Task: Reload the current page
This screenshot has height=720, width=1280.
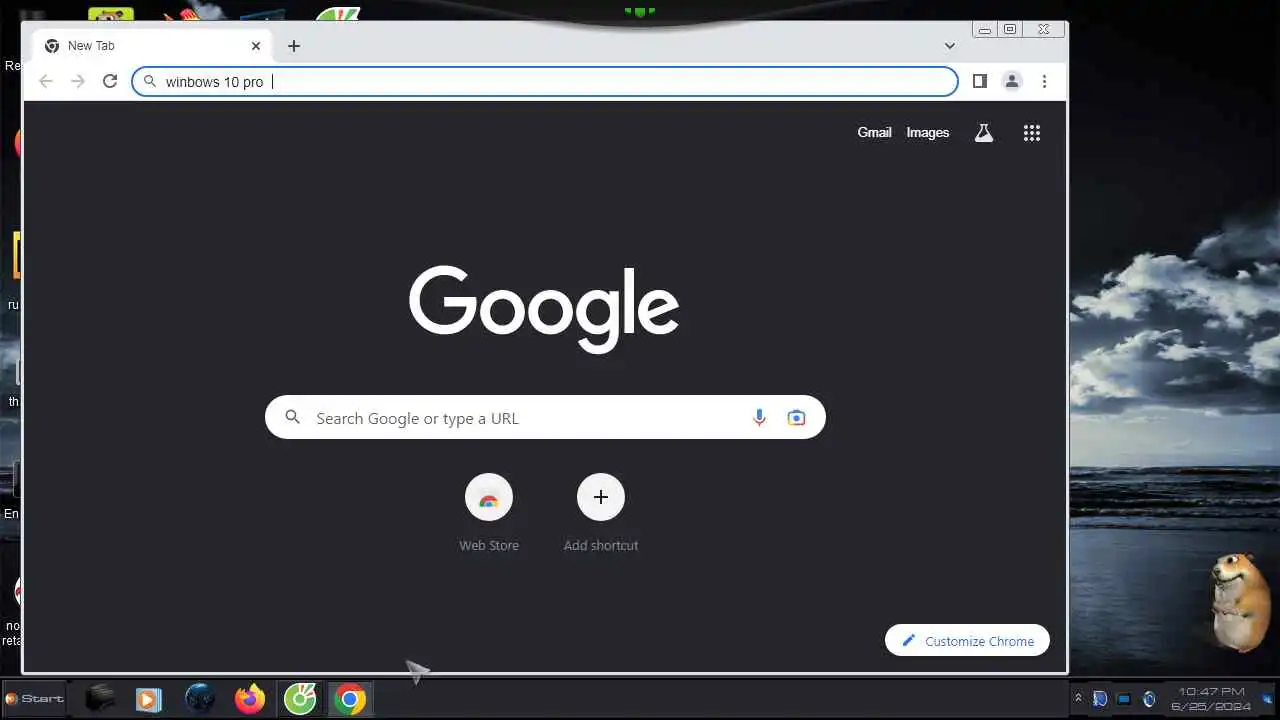Action: [110, 81]
